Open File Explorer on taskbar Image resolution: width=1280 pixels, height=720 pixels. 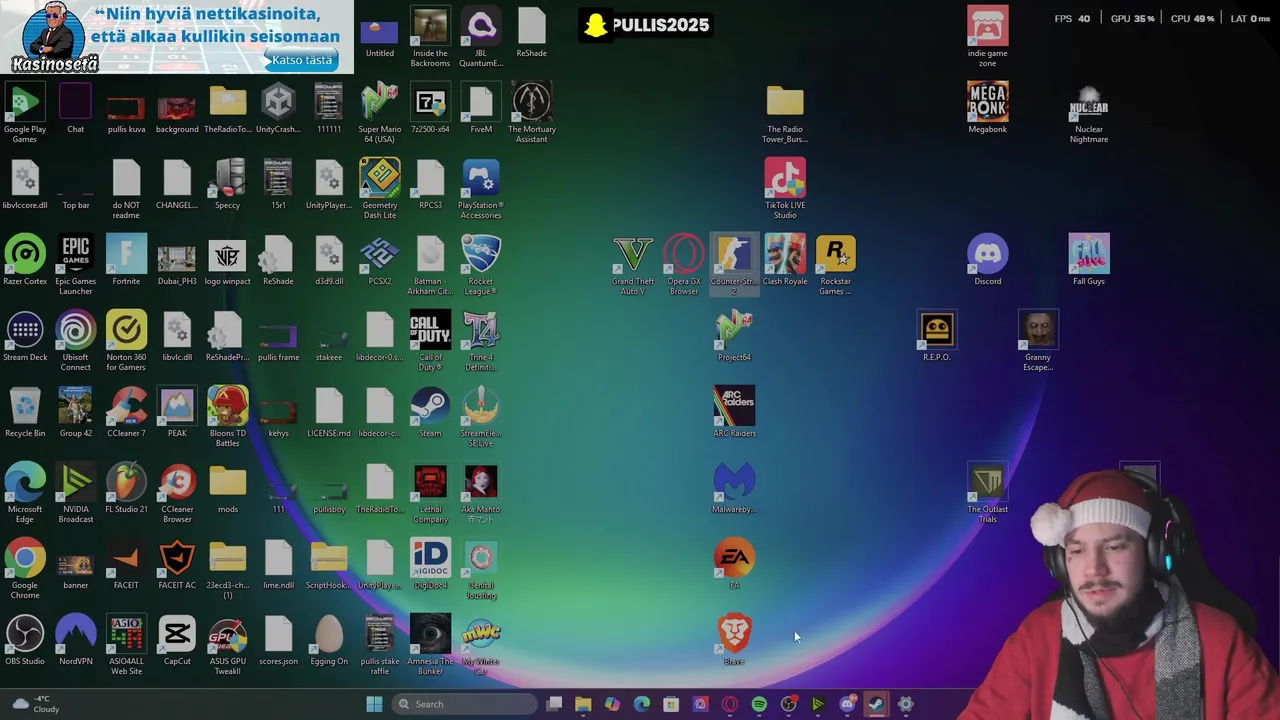583,704
